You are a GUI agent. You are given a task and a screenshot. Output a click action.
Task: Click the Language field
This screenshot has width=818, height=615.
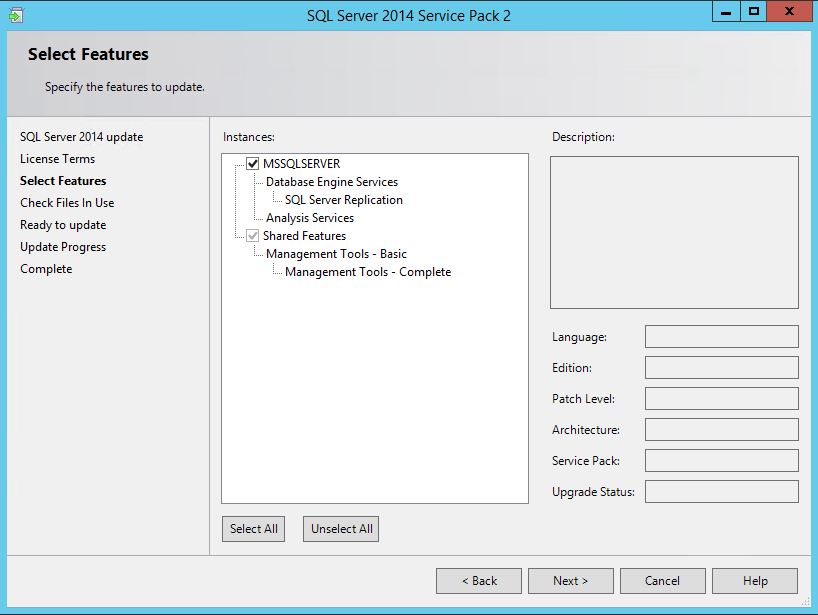(721, 337)
